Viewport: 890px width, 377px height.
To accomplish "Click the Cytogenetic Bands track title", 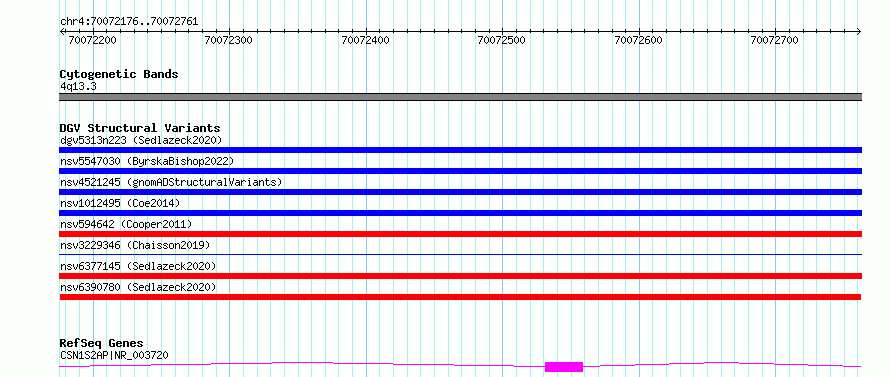I will tap(119, 74).
